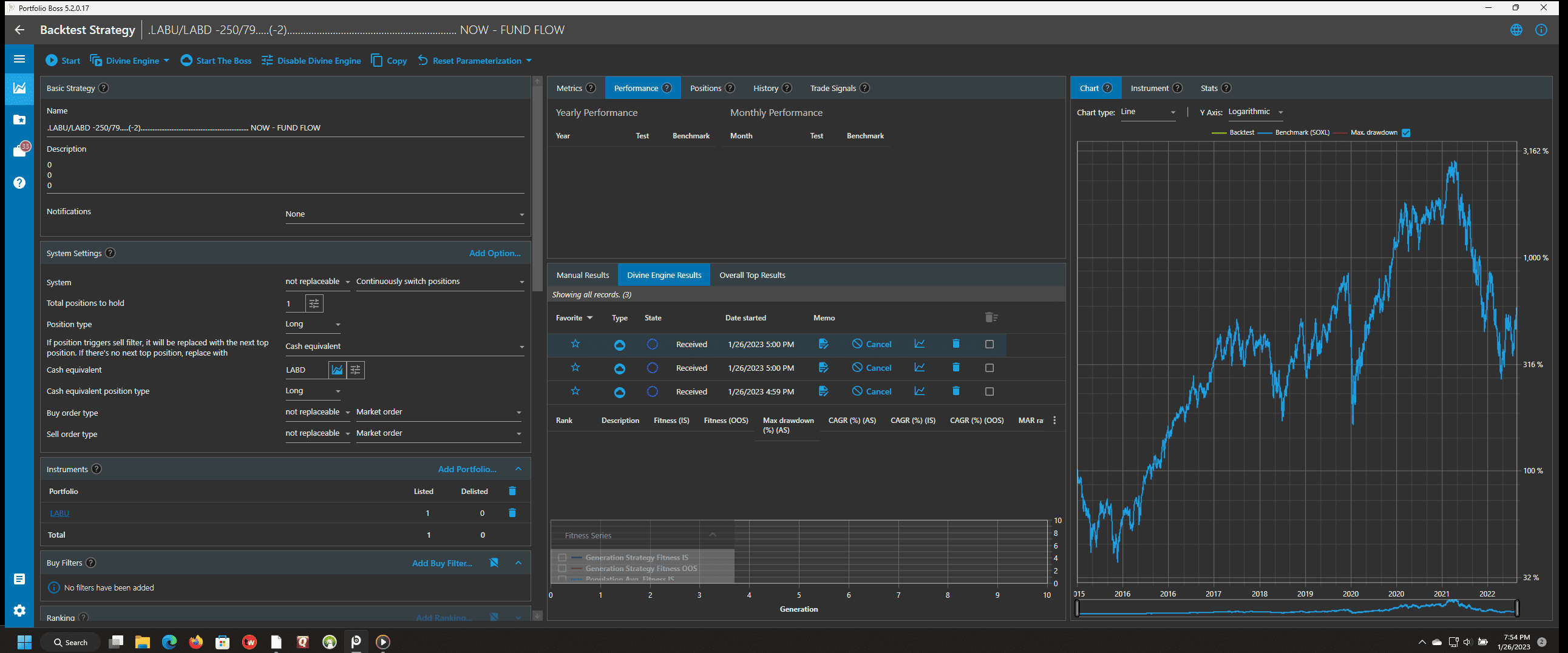Open the Chart type Line dropdown
The width and height of the screenshot is (1568, 653).
pos(1148,112)
